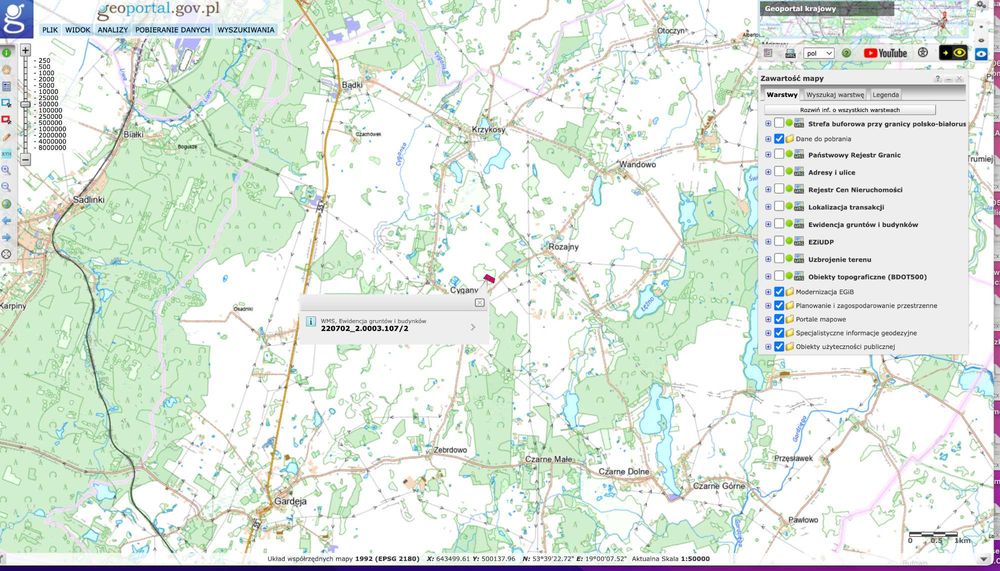Viewport: 1000px width, 571px height.
Task: Open the YouTube channel link
Action: point(885,53)
